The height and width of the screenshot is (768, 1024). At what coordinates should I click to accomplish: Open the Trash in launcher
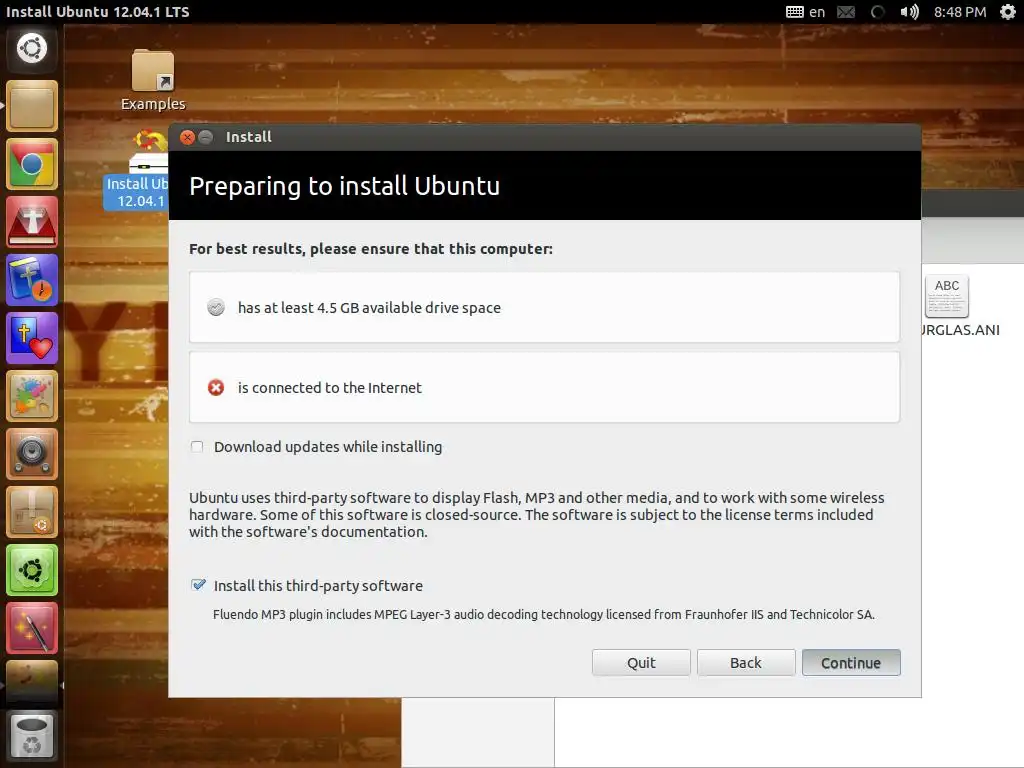coord(31,736)
